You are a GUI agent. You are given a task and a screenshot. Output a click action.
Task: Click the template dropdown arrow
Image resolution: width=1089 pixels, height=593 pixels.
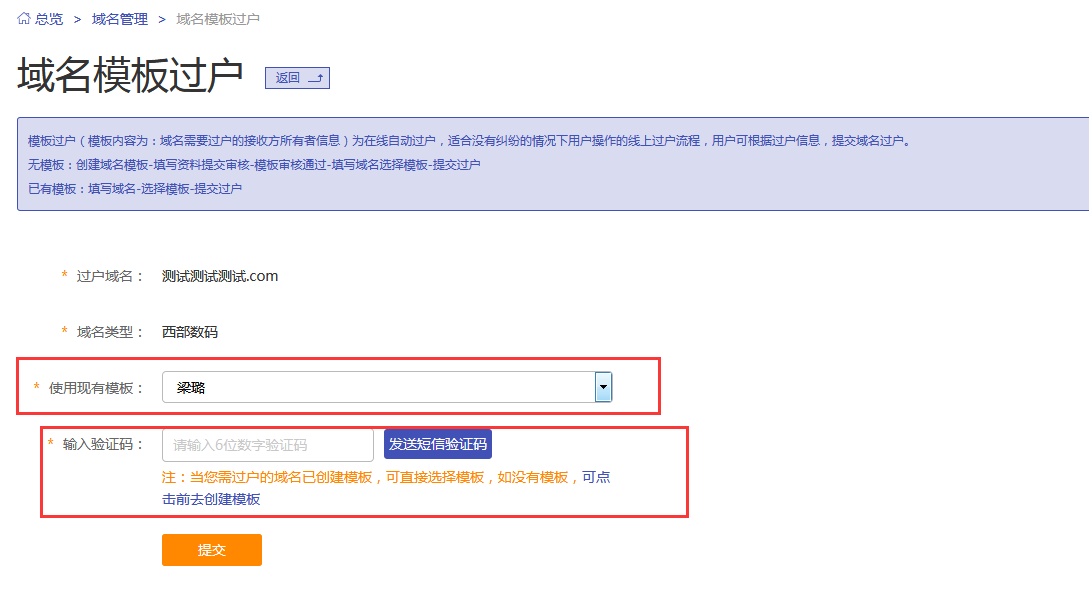click(603, 387)
